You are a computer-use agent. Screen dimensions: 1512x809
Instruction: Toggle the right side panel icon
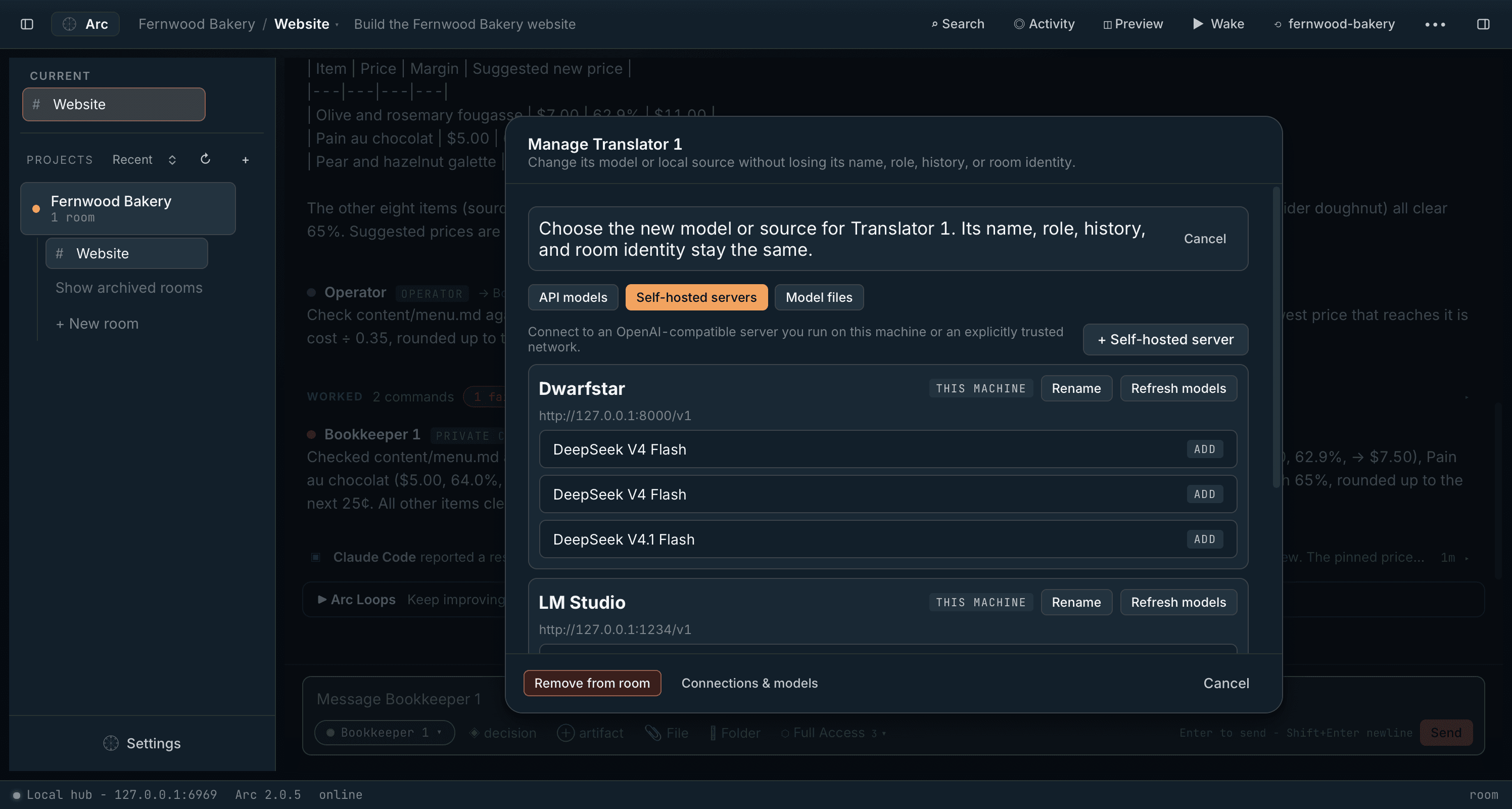1483,24
